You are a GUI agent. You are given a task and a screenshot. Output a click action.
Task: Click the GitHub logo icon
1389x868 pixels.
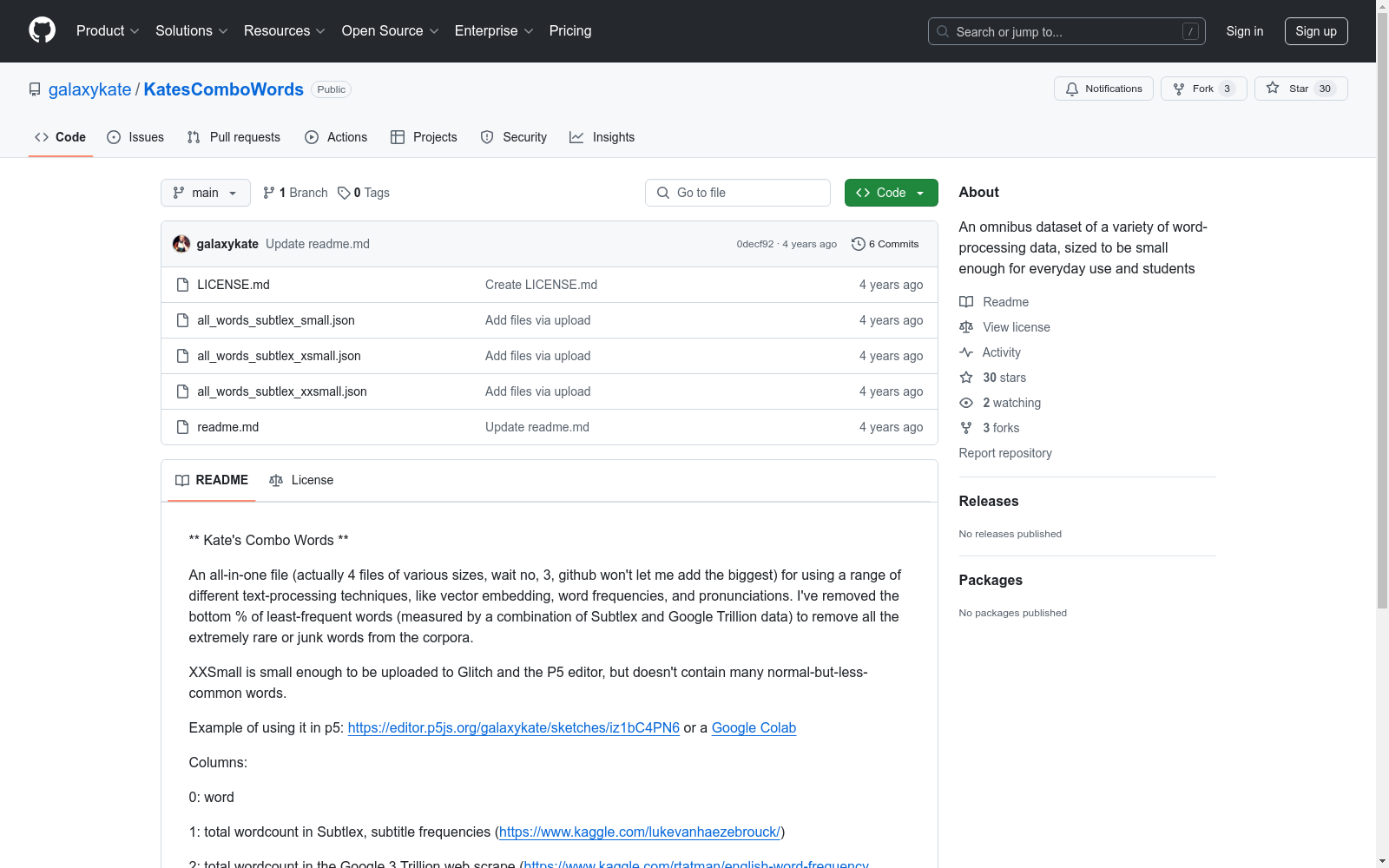coord(42,30)
